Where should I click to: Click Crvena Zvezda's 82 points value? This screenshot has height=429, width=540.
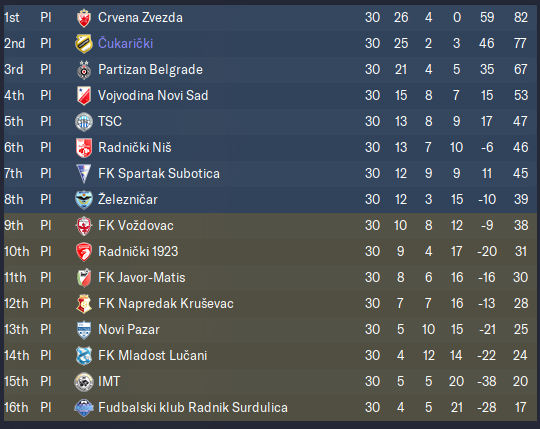[521, 17]
